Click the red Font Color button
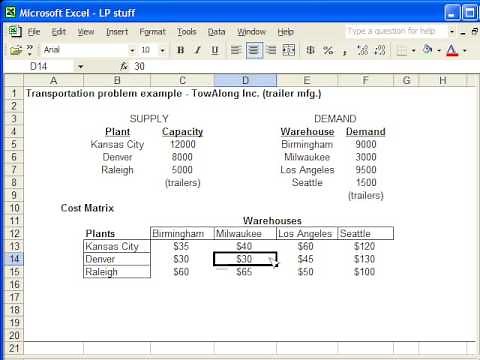Viewport: 480px width, 360px height. (452, 50)
